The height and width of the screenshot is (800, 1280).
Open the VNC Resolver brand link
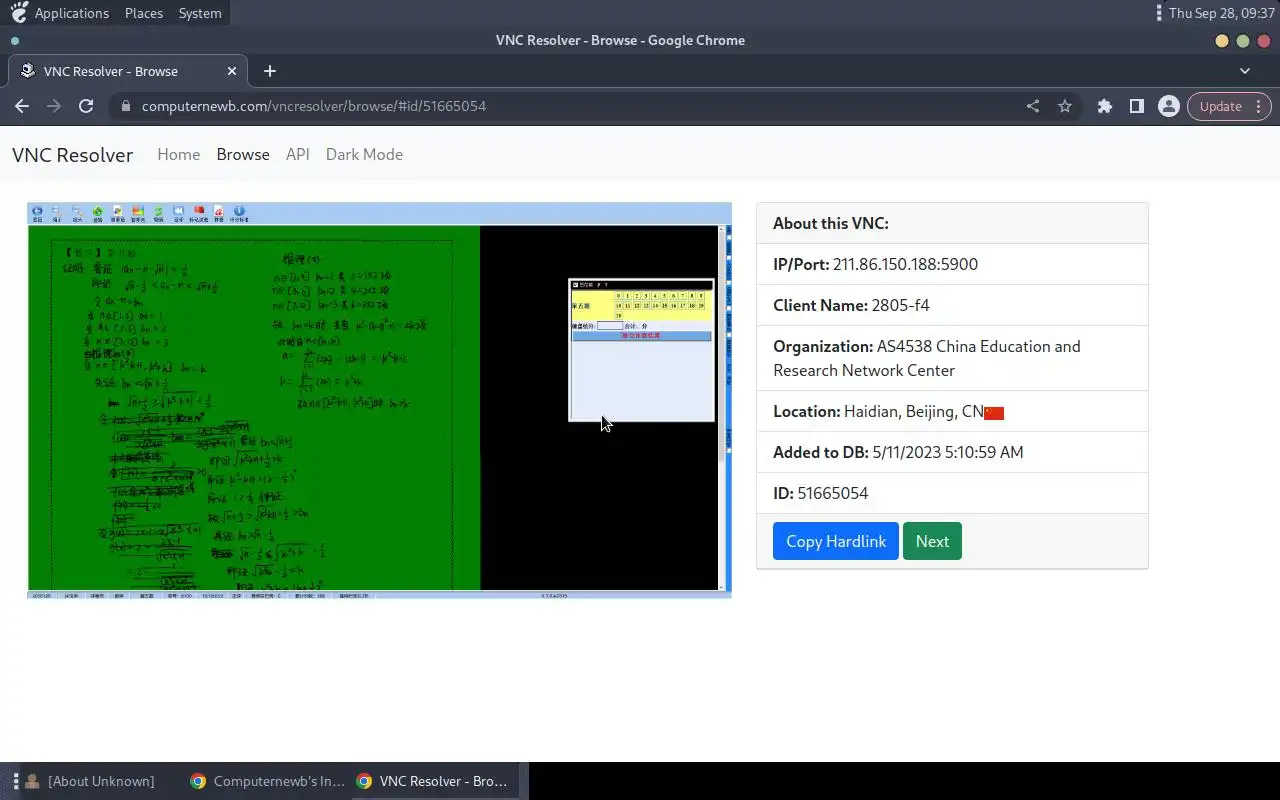tap(72, 155)
